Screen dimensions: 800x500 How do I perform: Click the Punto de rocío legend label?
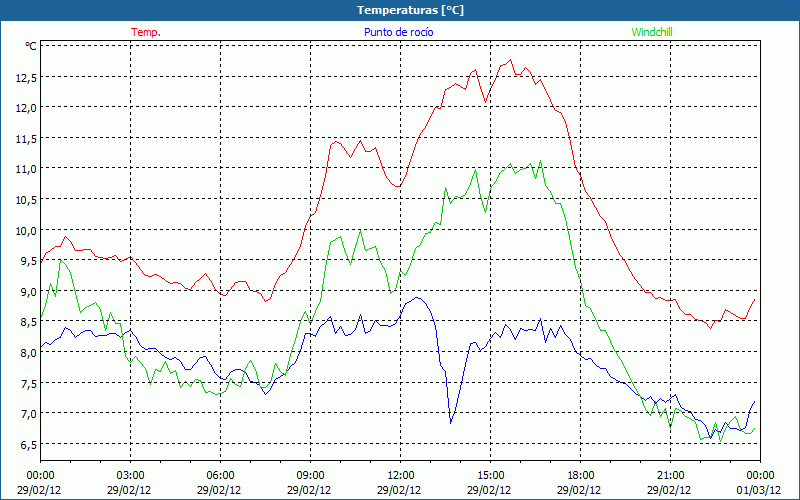398,32
